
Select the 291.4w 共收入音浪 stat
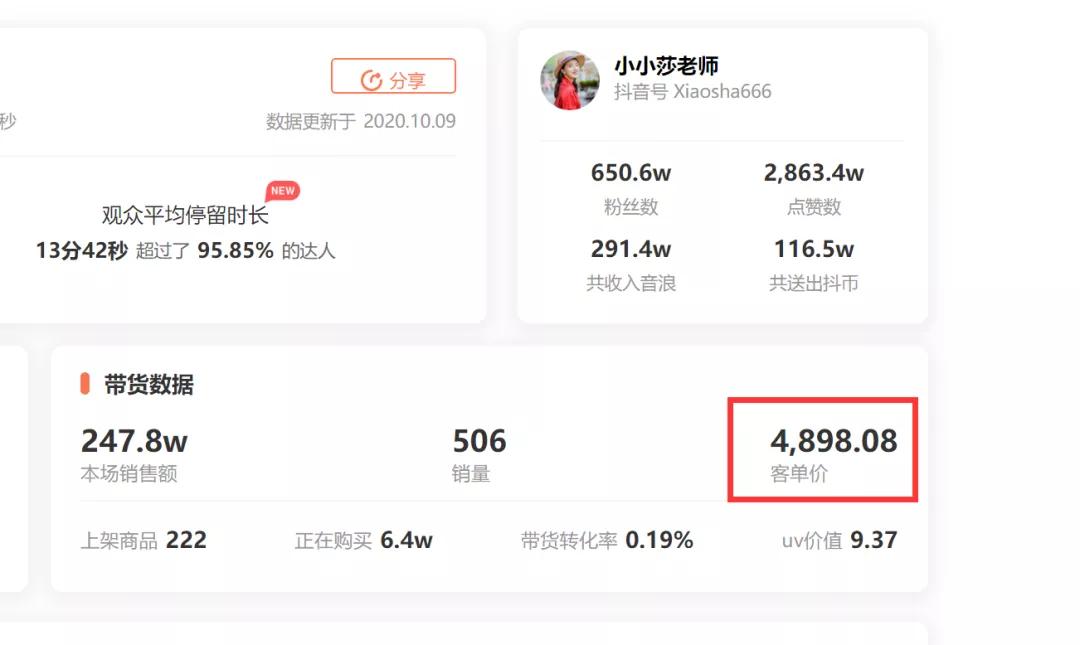[631, 265]
